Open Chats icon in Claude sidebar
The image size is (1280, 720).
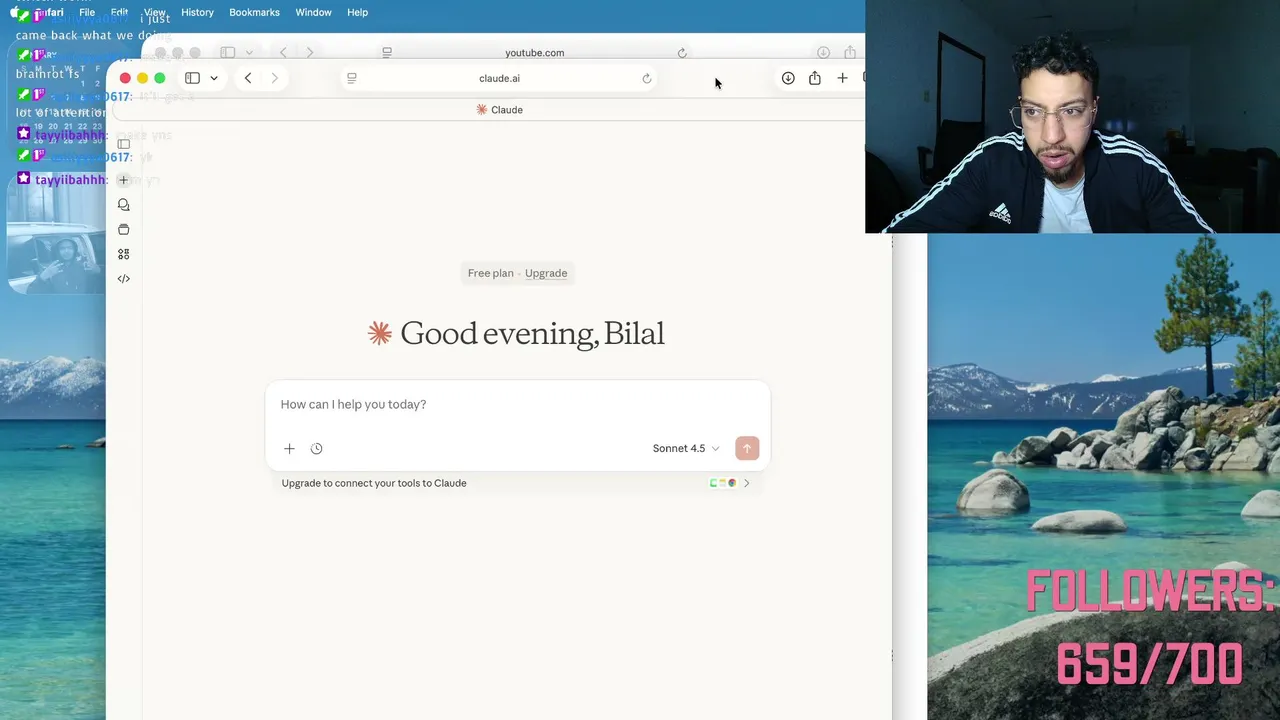(124, 205)
